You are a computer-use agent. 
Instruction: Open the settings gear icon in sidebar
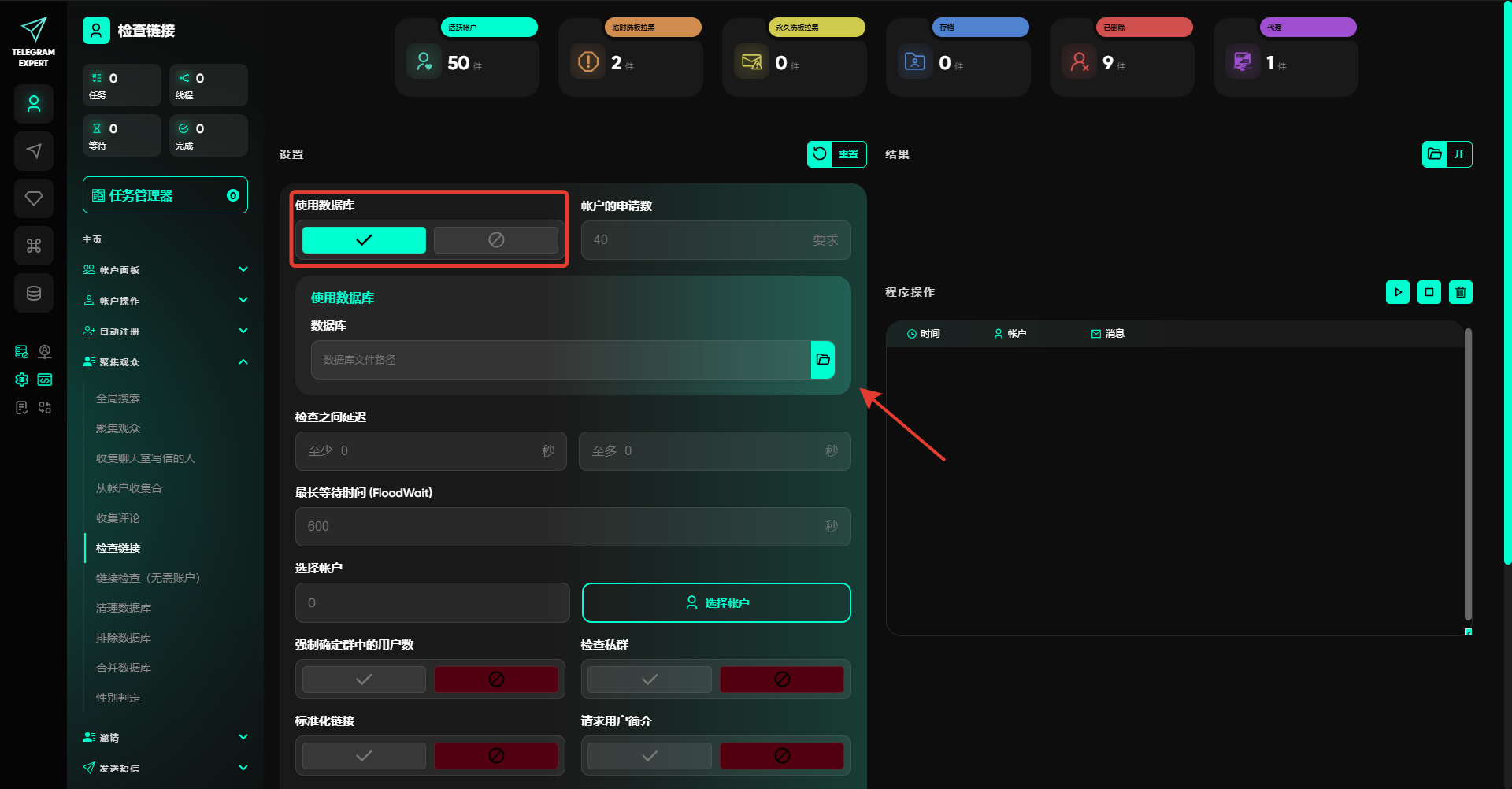click(22, 380)
